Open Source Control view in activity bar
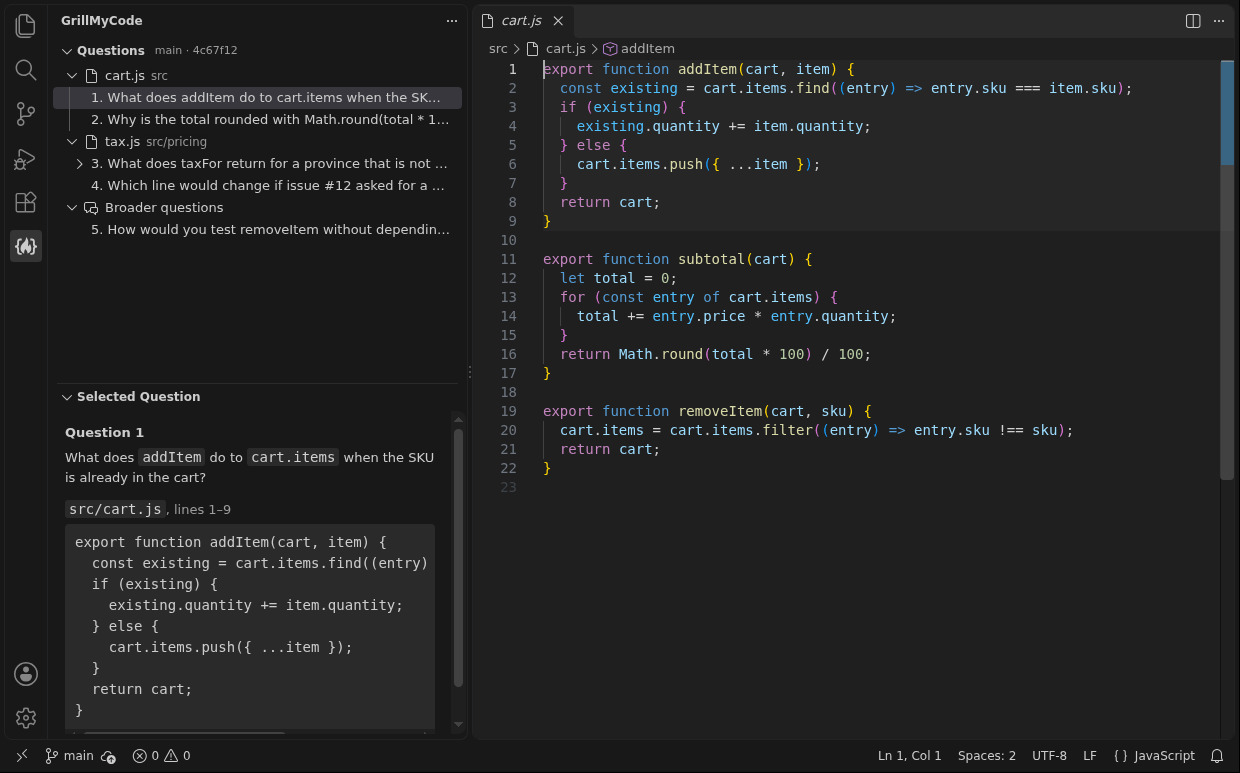The height and width of the screenshot is (773, 1240). [26, 114]
